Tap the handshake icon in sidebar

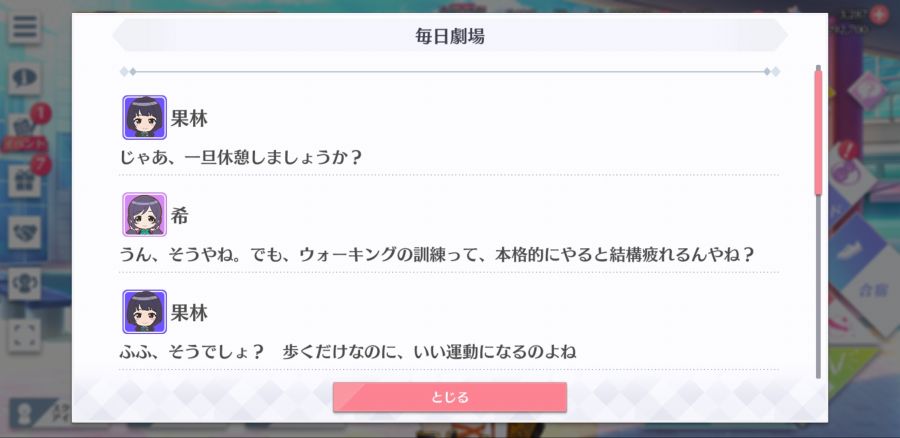pos(24,232)
